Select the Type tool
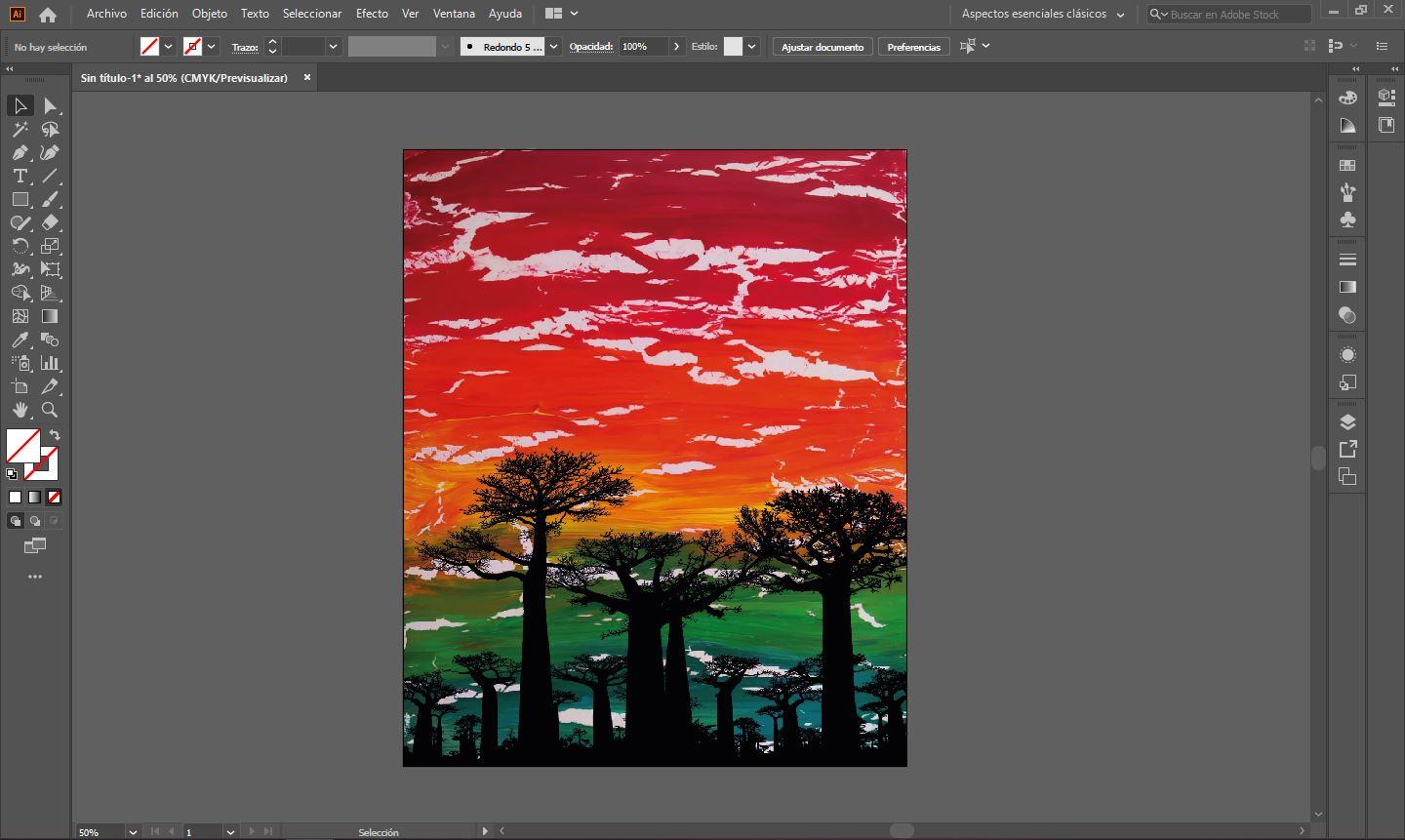This screenshot has width=1405, height=840. 20,176
